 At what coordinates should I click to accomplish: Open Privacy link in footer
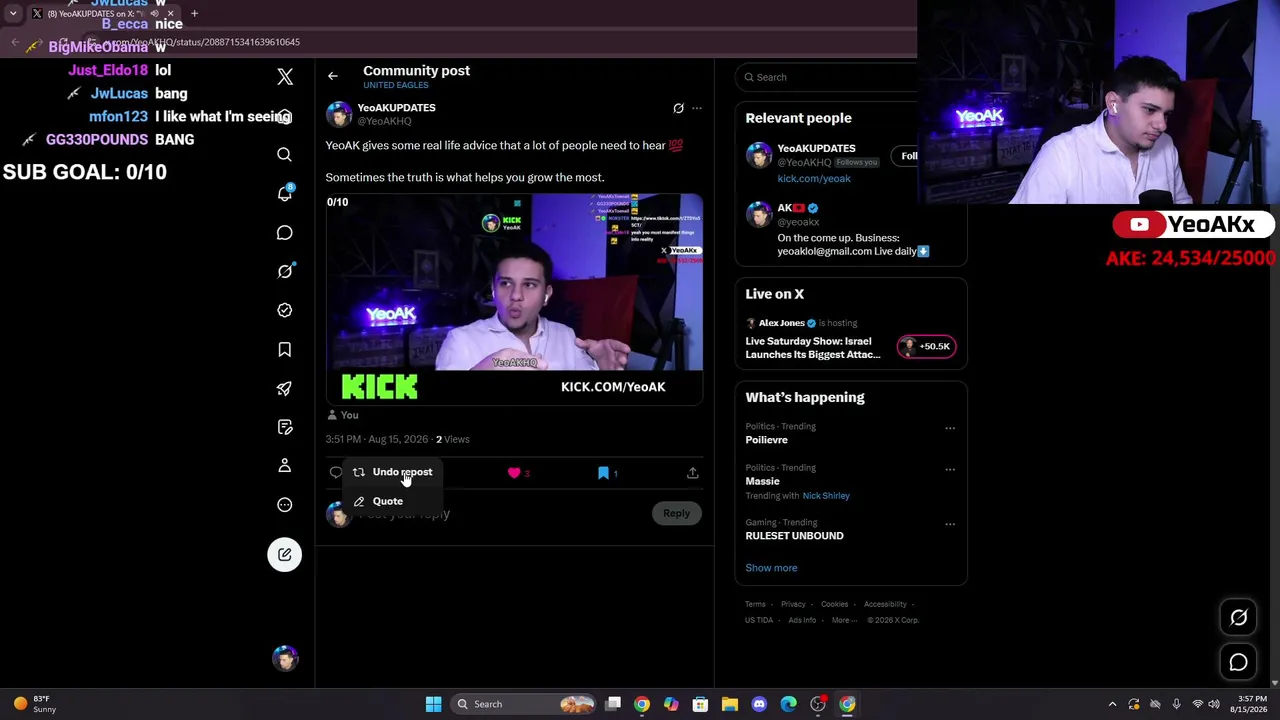tap(793, 604)
